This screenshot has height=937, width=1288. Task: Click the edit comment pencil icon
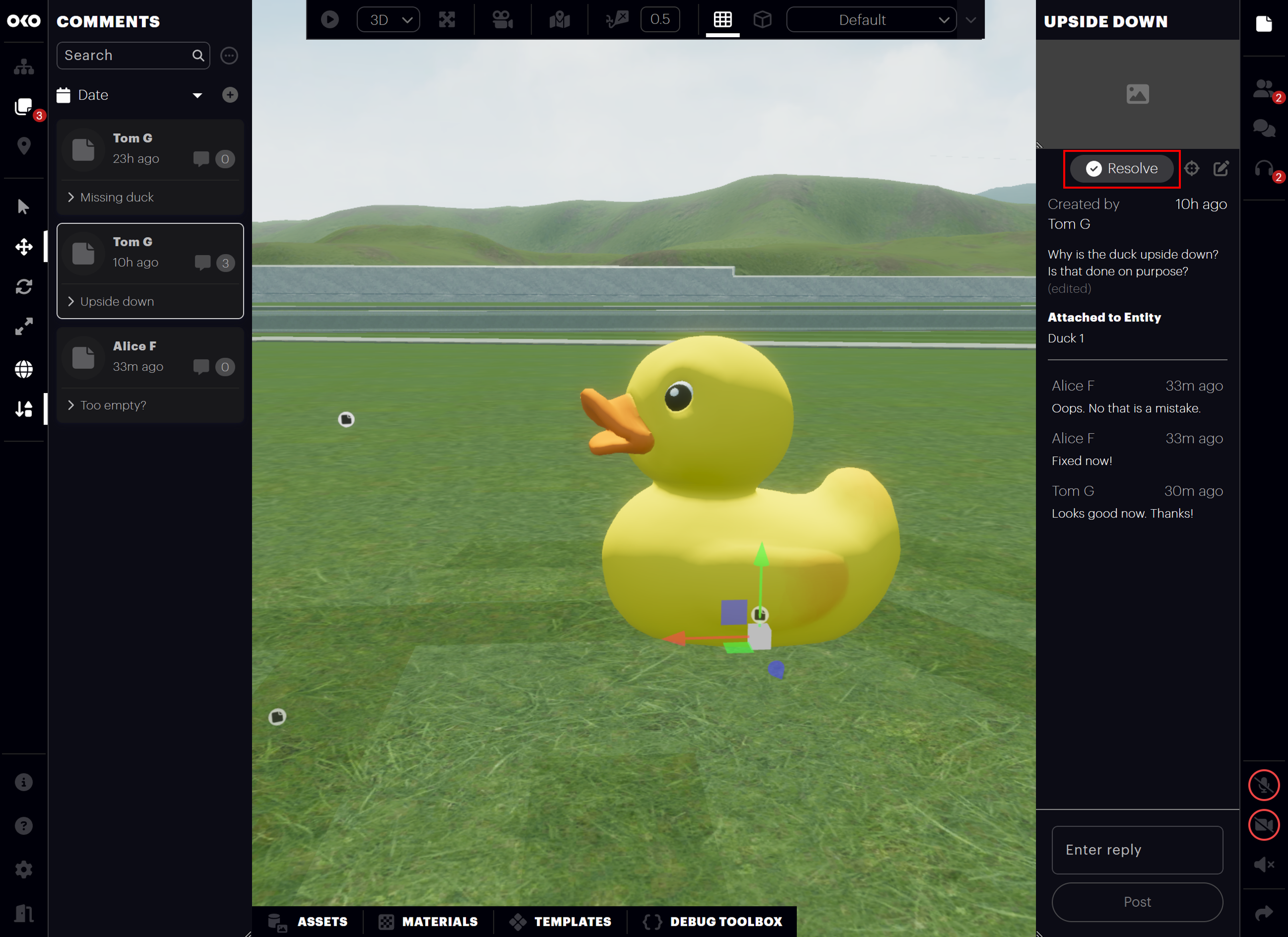[x=1221, y=169]
